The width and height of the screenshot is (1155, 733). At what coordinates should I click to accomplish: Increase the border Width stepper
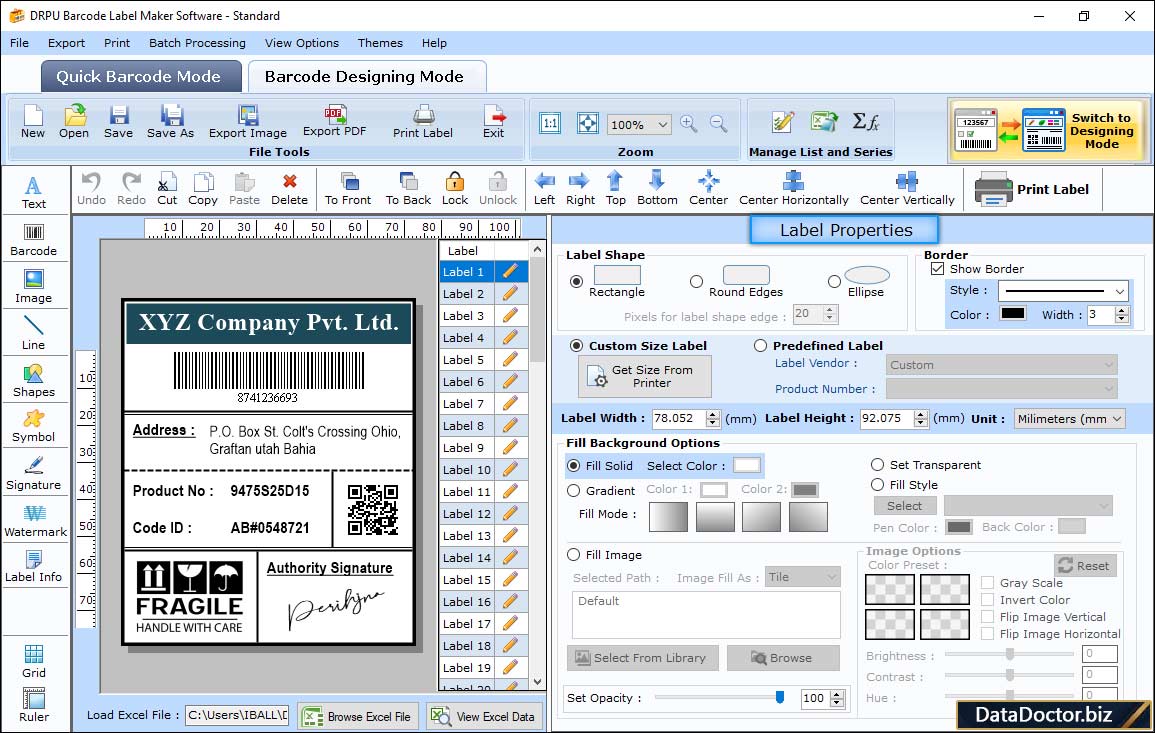tap(1122, 310)
